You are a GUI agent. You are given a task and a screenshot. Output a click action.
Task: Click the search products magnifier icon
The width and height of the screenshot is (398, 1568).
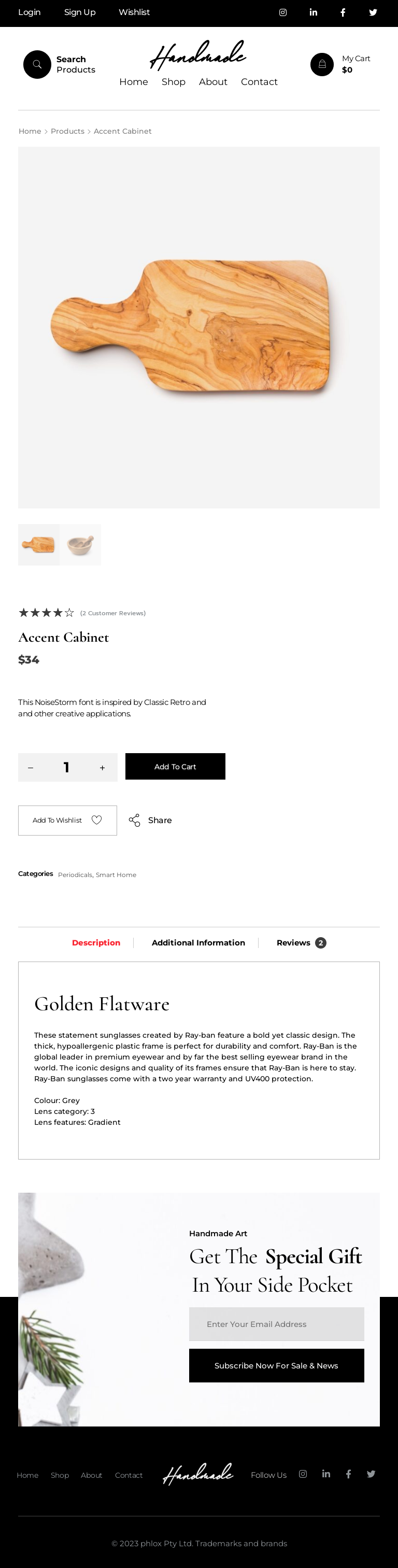(x=37, y=64)
